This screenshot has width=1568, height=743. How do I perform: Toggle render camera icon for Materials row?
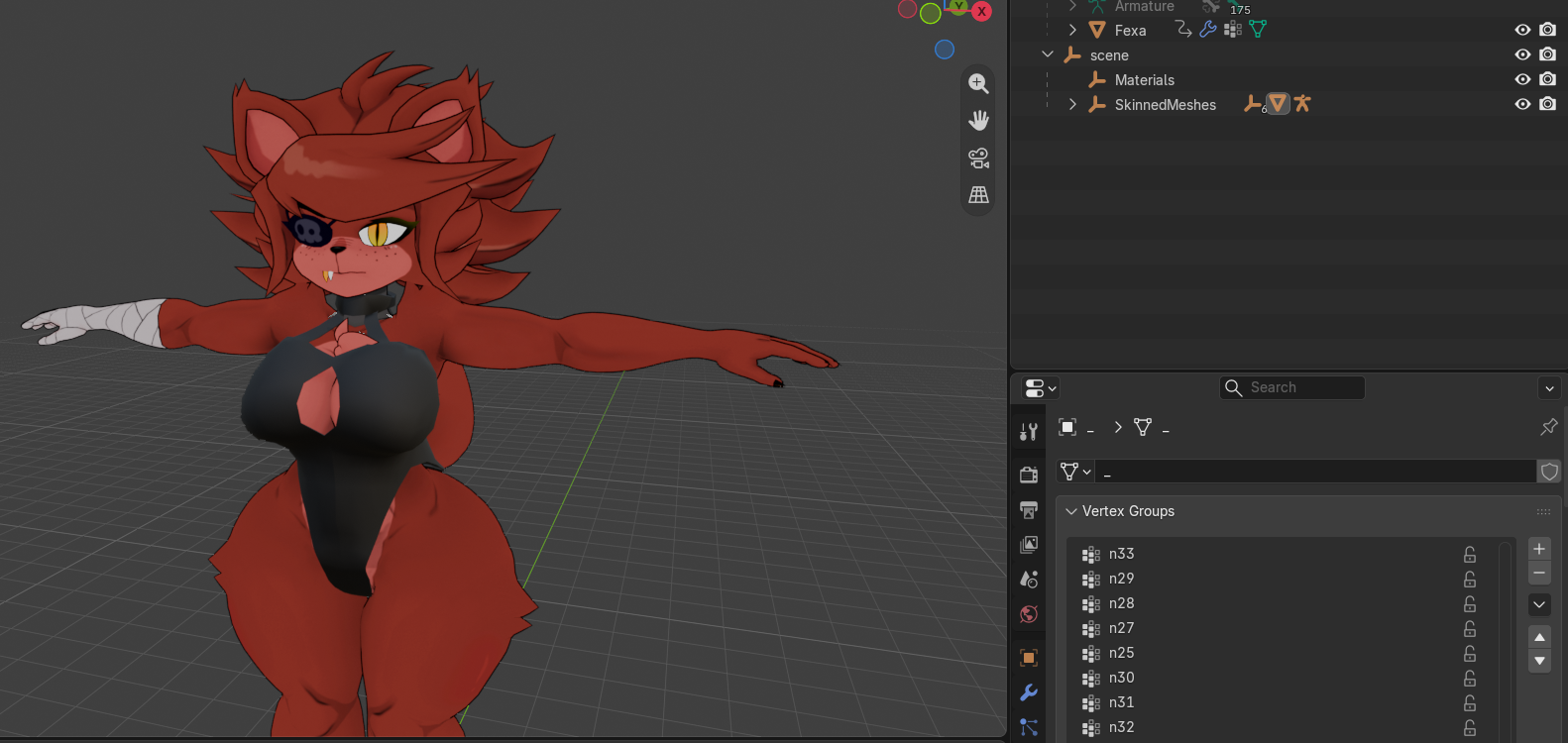1547,79
